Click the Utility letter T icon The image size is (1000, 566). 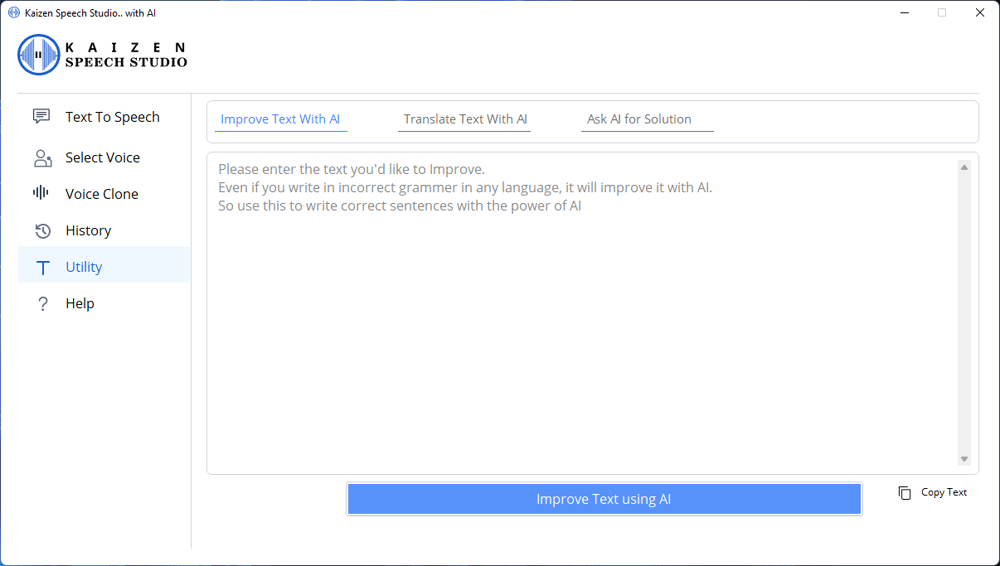point(42,267)
